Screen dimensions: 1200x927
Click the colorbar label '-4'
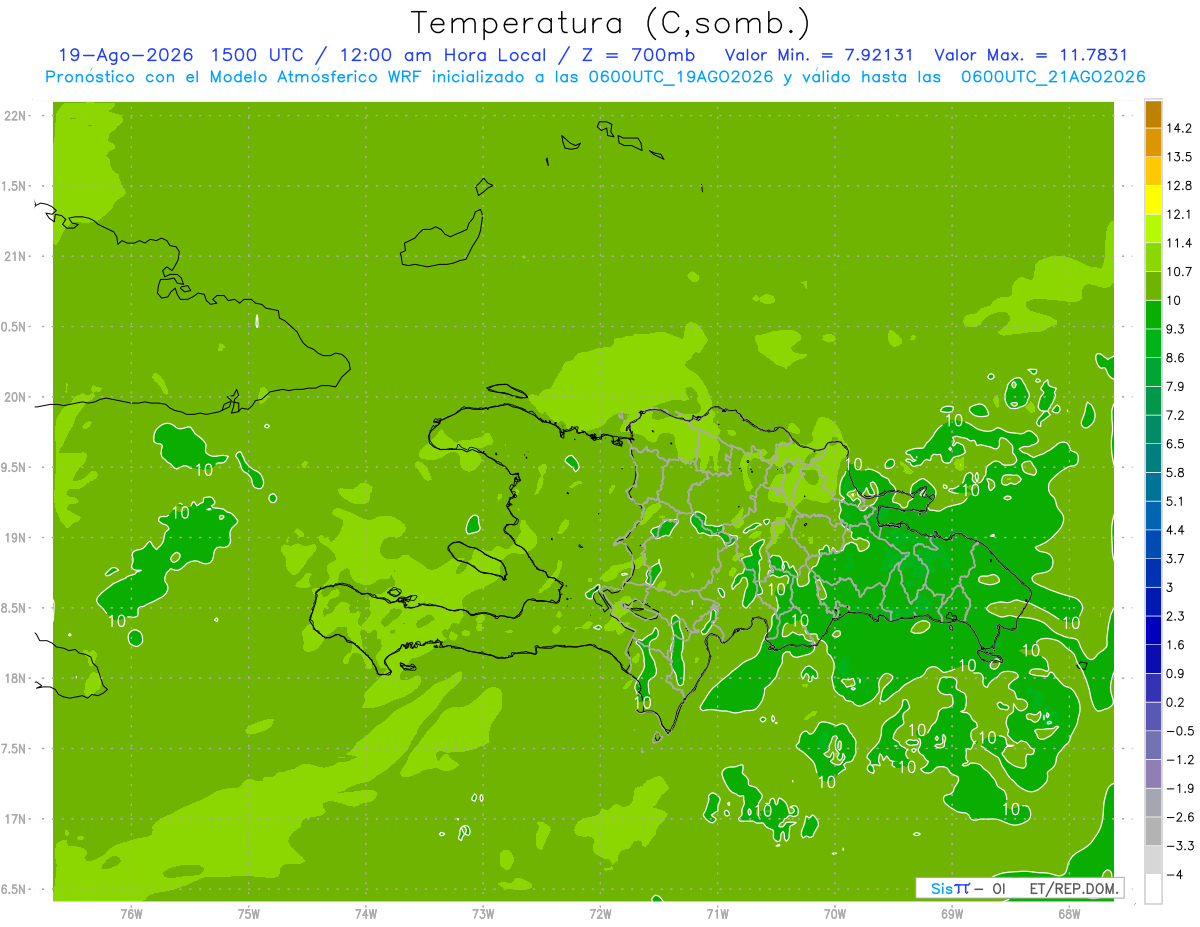[x=1174, y=875]
